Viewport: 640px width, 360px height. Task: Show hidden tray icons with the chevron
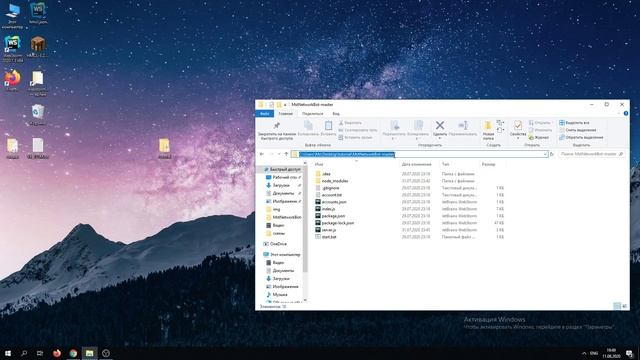coord(584,353)
